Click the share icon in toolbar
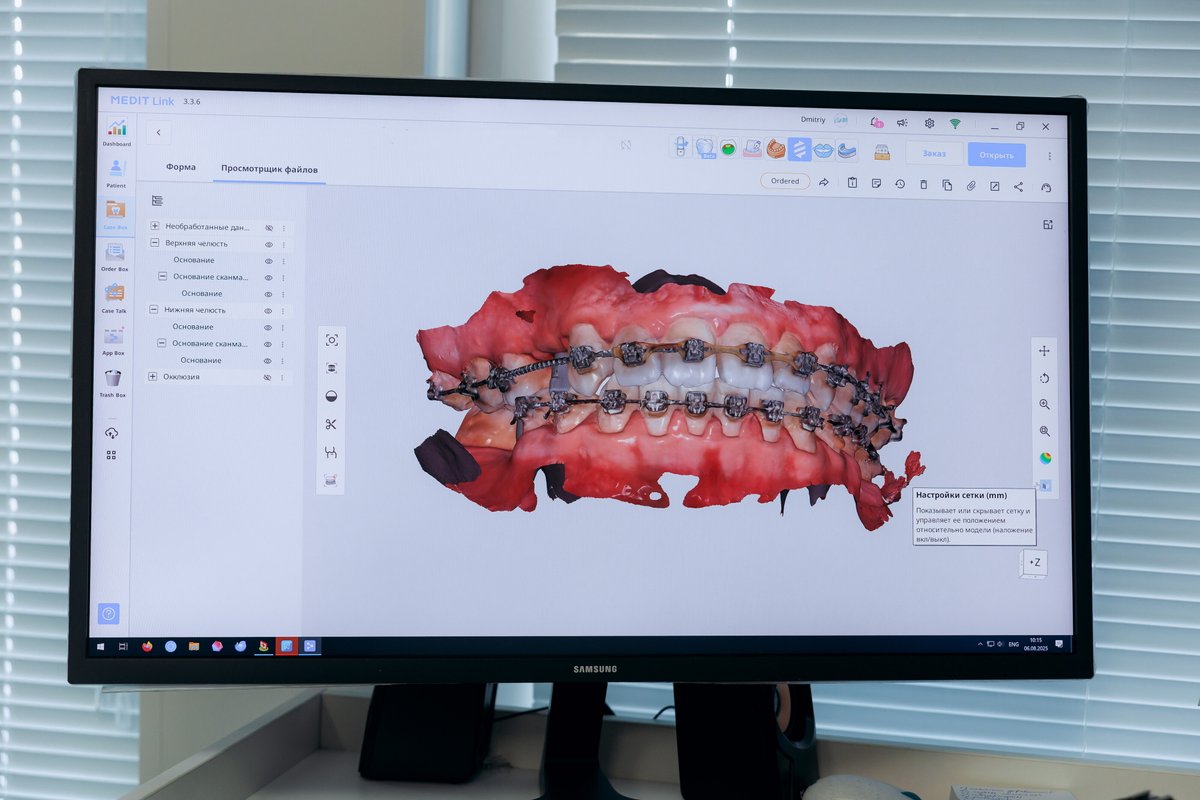1200x800 pixels. [x=1018, y=185]
